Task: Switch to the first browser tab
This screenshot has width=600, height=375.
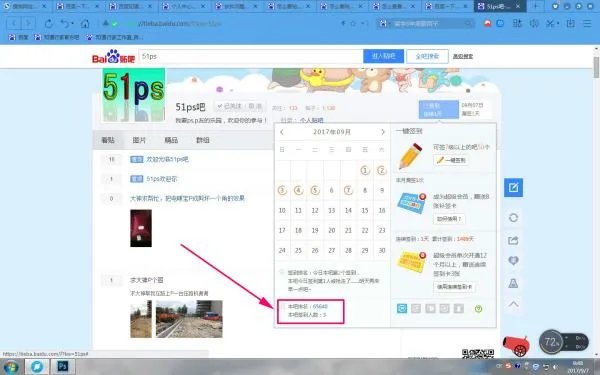Action: click(24, 7)
